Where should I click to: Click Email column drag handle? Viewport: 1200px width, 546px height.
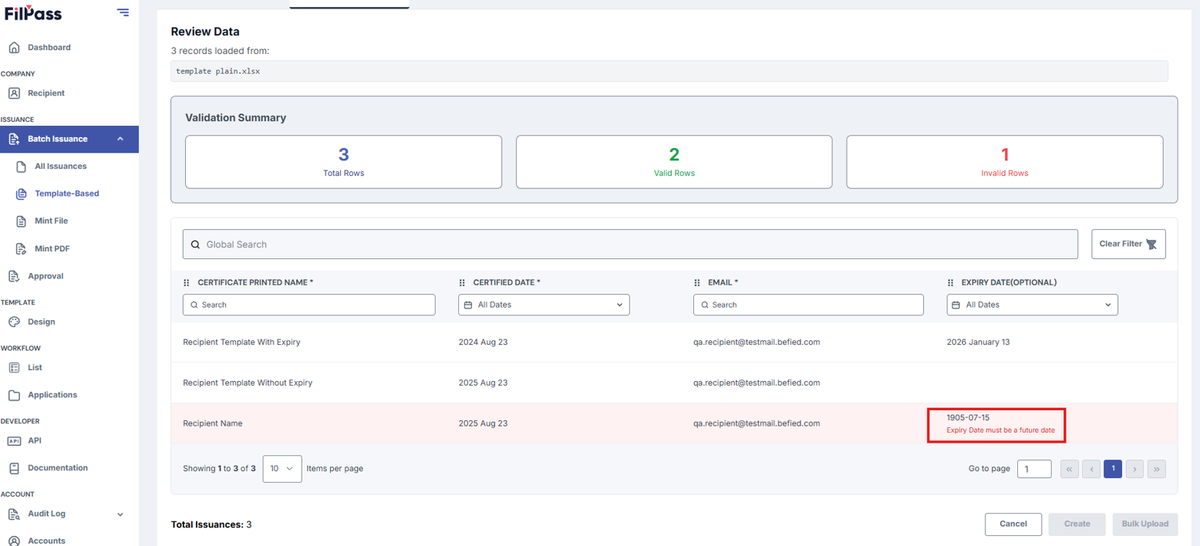698,283
